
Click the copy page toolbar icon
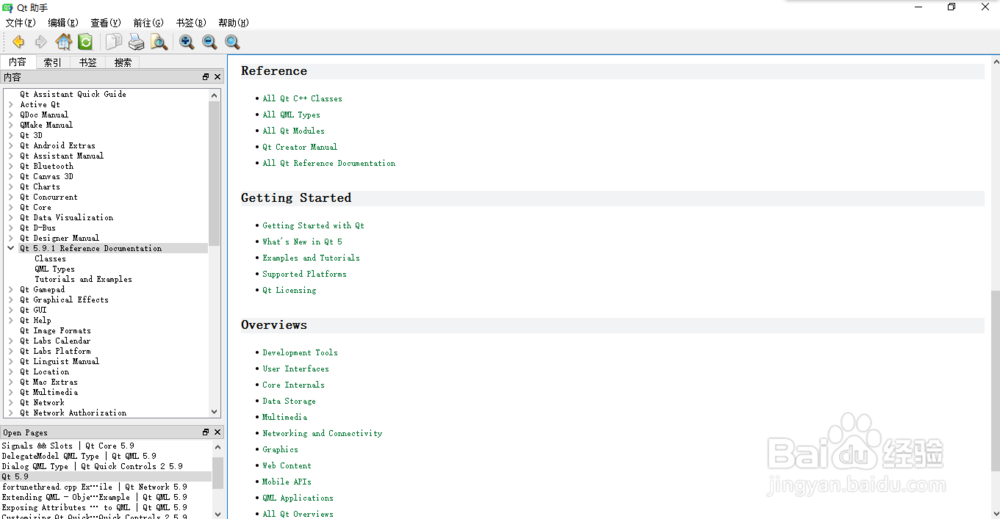(114, 42)
